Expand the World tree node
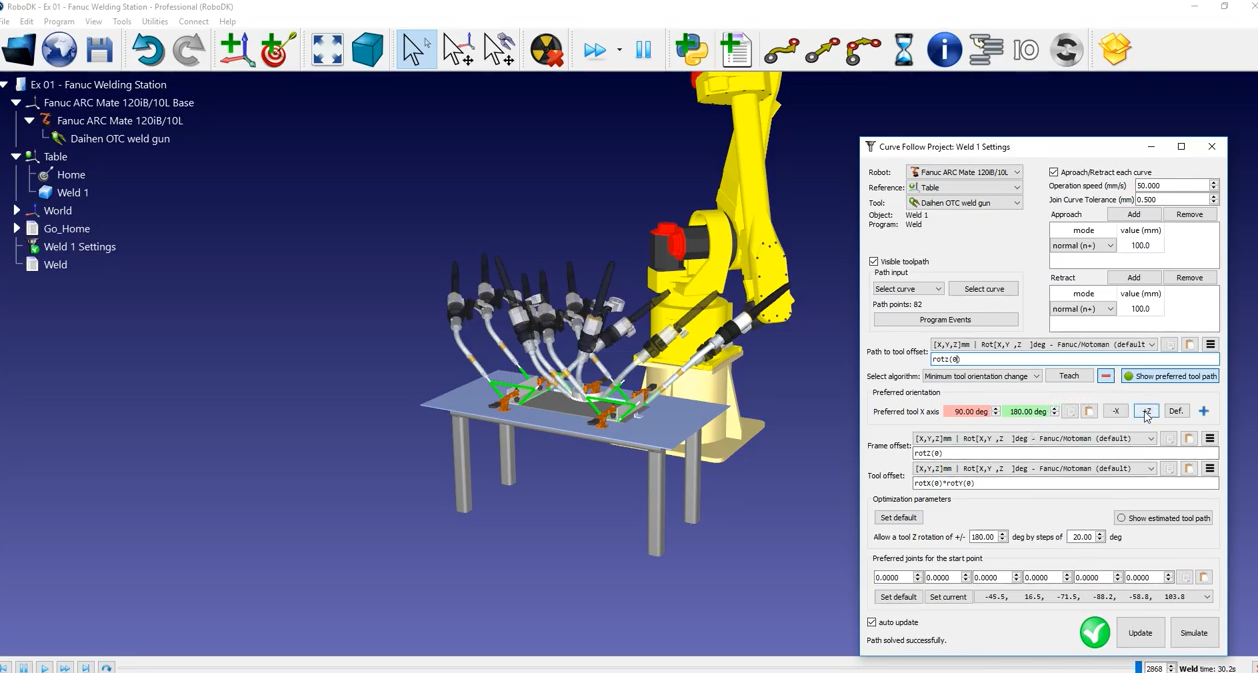This screenshot has width=1258, height=673. coord(16,211)
